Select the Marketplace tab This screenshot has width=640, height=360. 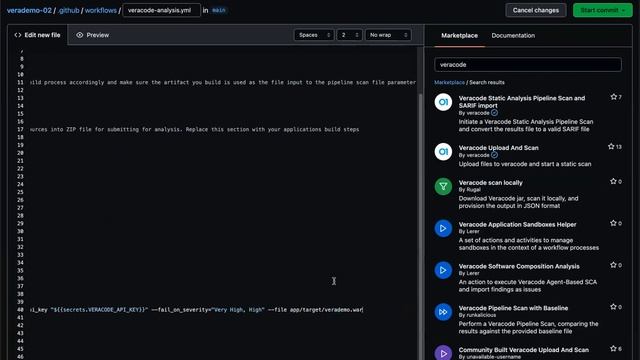(459, 36)
